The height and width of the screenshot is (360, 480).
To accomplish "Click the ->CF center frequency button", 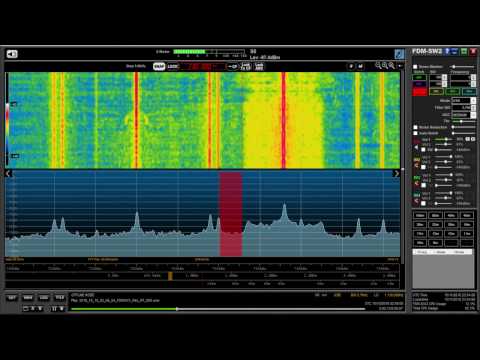I will [x=233, y=66].
